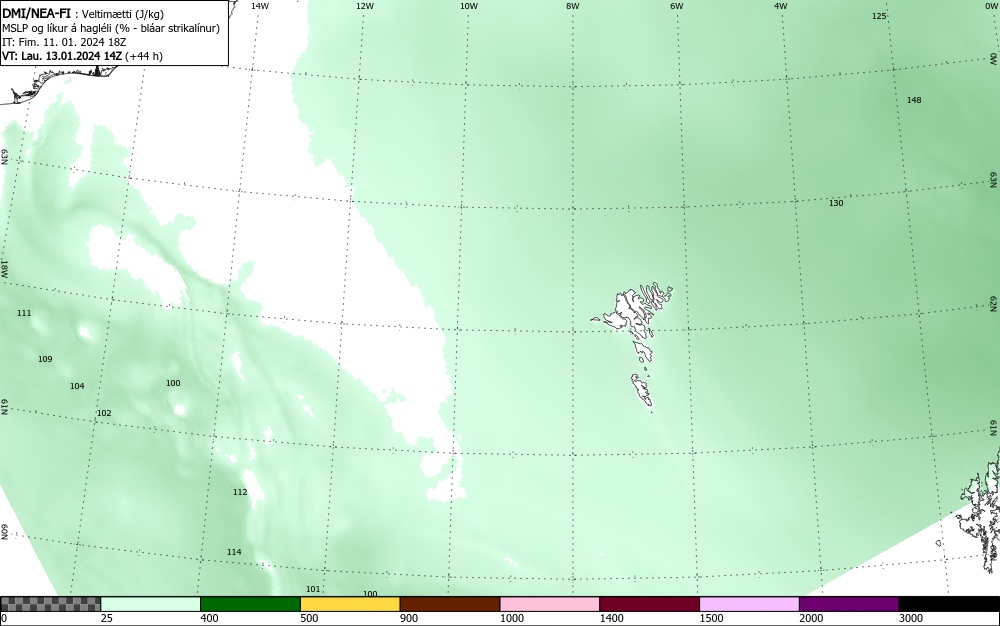This screenshot has width=1000, height=626.
Task: Click the pressure value 109 on map
Action: [45, 359]
